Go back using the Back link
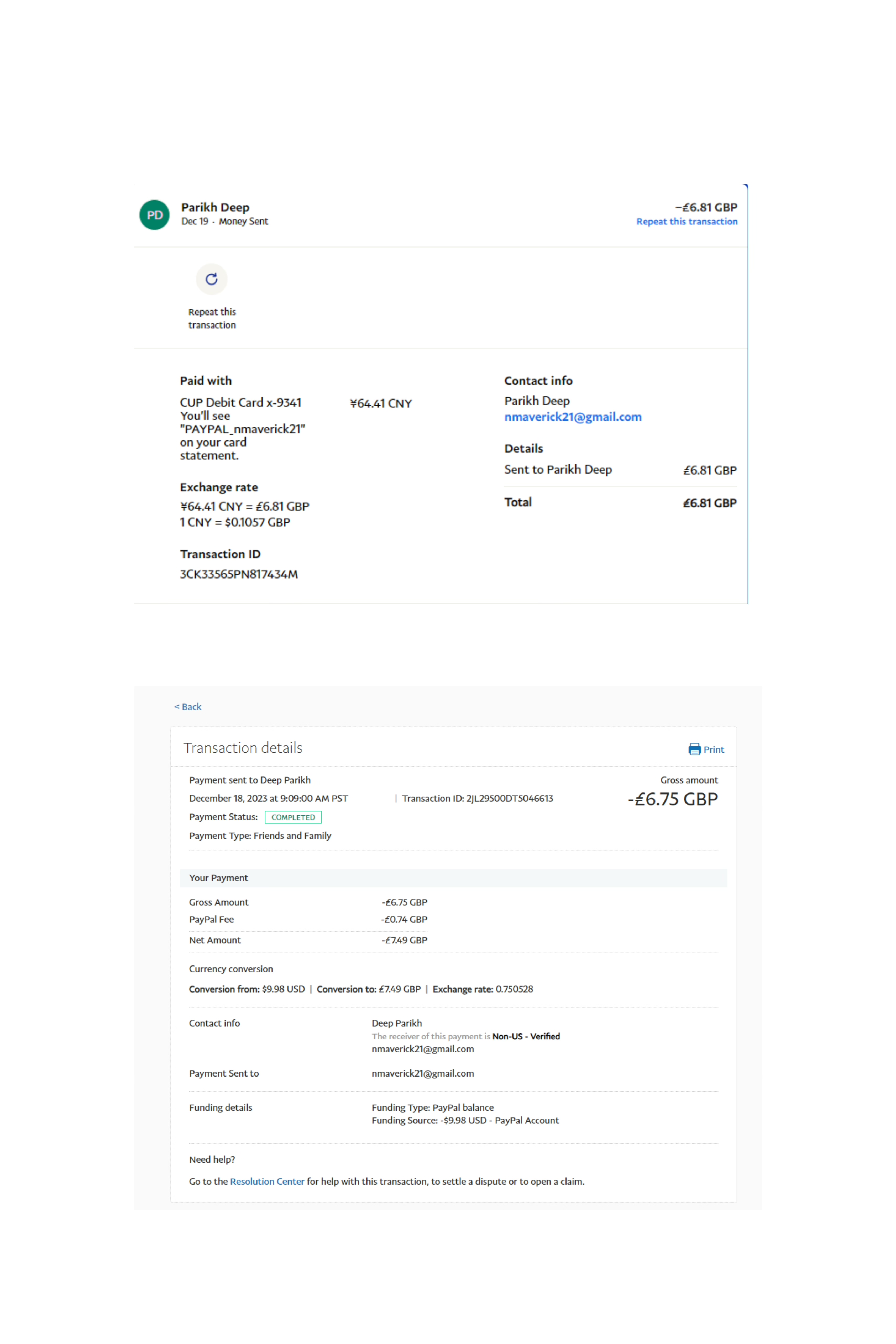Screen dimensions: 896x1344 pos(188,707)
